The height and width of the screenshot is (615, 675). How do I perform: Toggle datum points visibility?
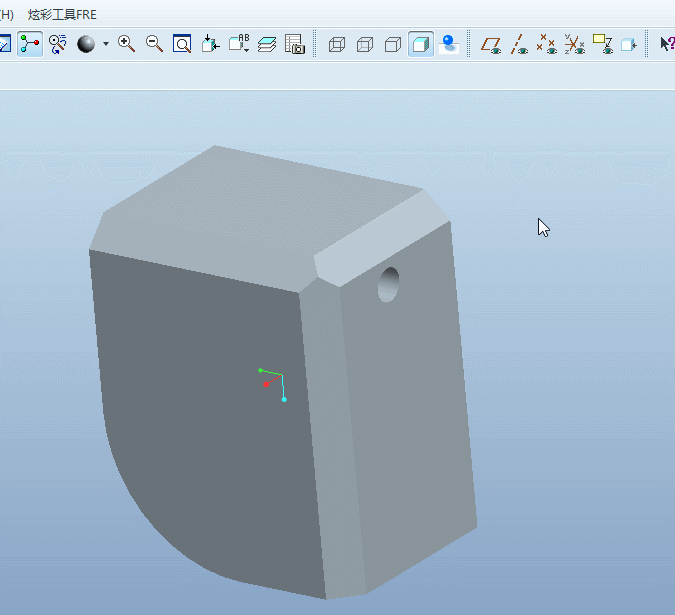point(547,44)
